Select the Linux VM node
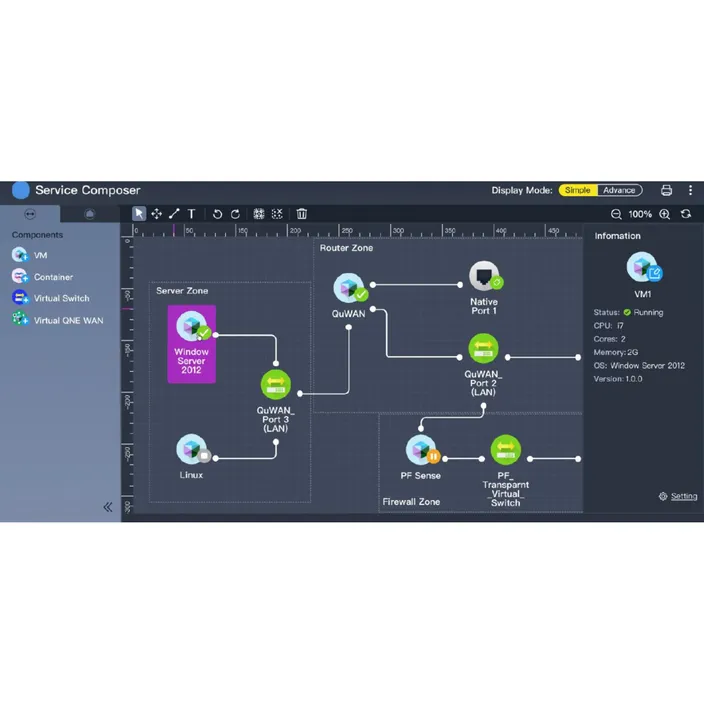Viewport: 704px width, 704px height. click(192, 456)
